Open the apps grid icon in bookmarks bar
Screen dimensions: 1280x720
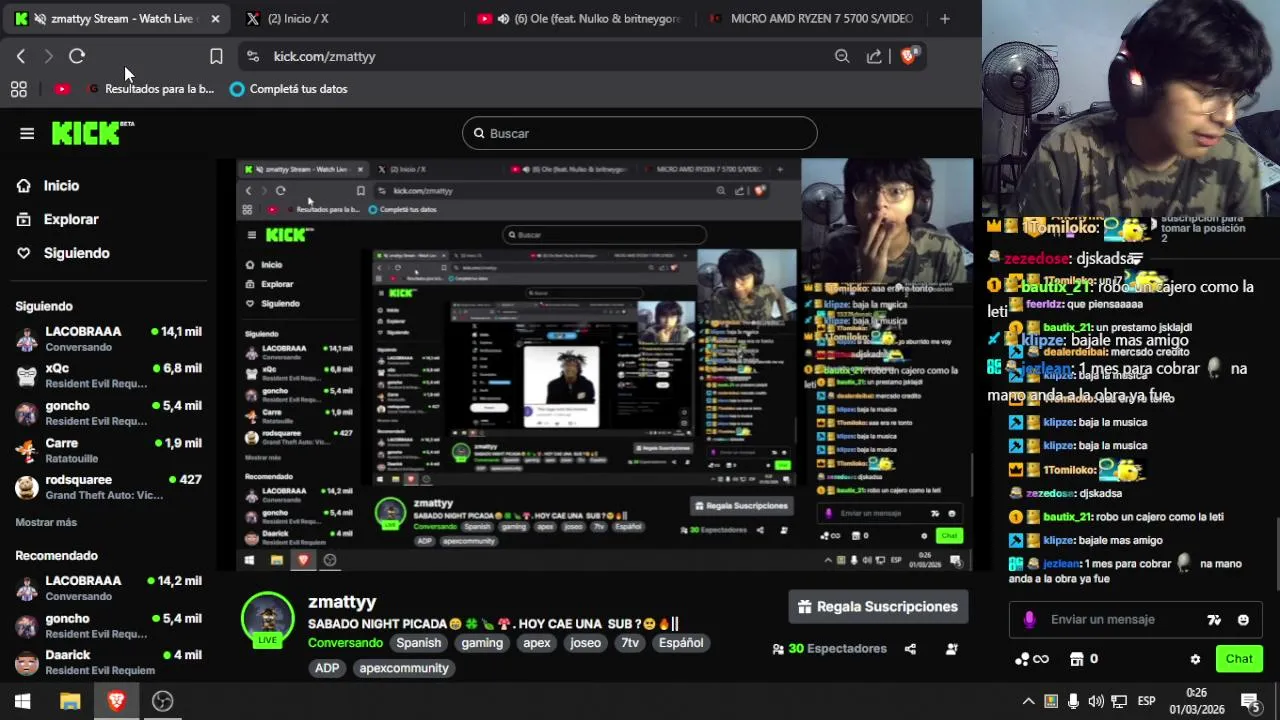18,89
